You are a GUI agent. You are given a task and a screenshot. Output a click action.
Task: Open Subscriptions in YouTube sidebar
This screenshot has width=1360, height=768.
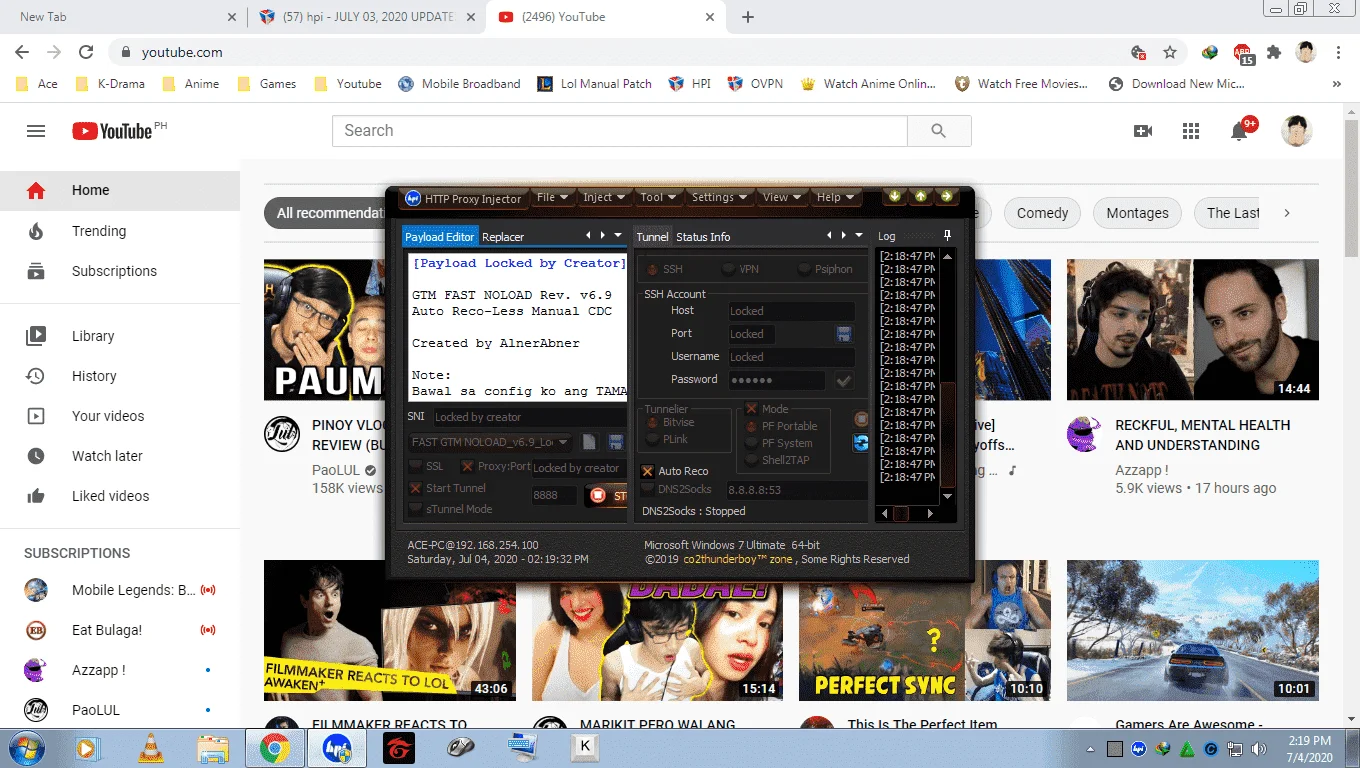tap(120, 271)
